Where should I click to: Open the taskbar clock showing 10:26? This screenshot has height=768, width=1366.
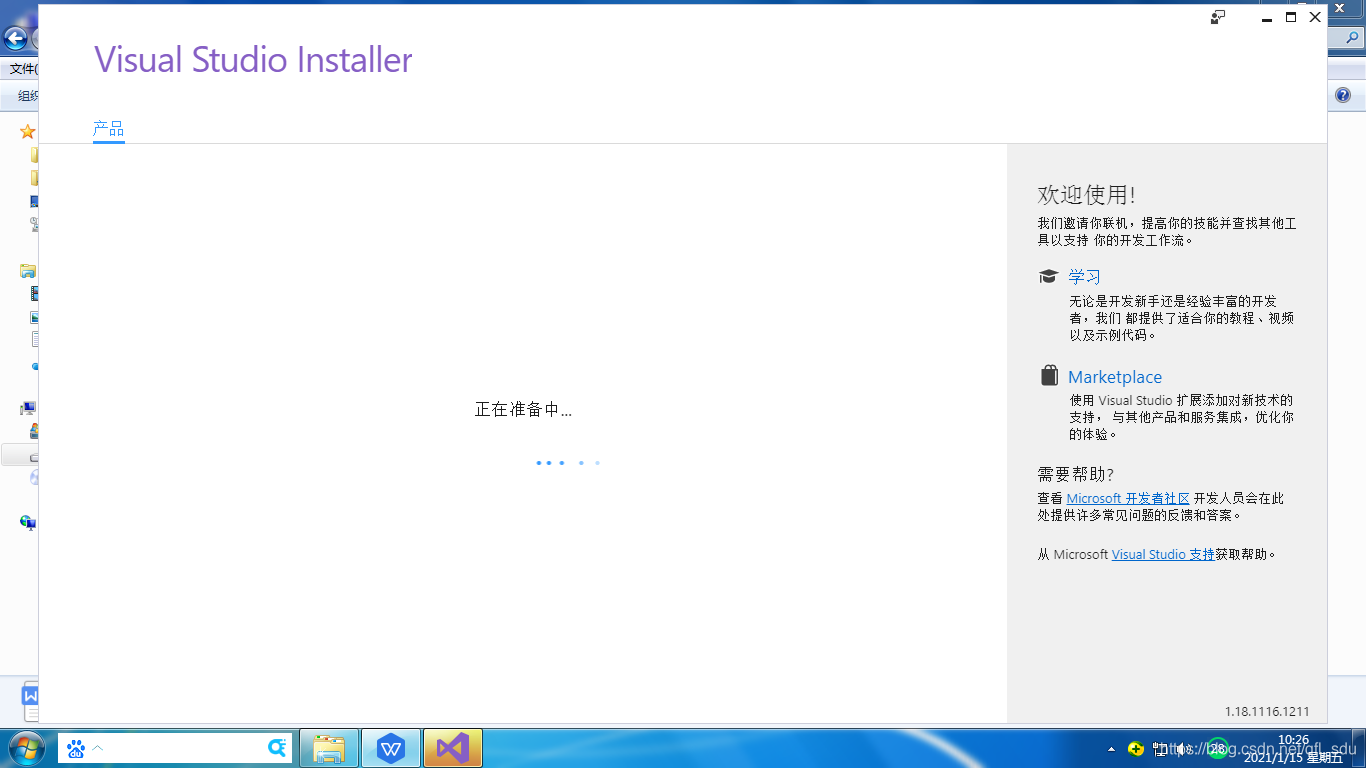[x=1293, y=748]
